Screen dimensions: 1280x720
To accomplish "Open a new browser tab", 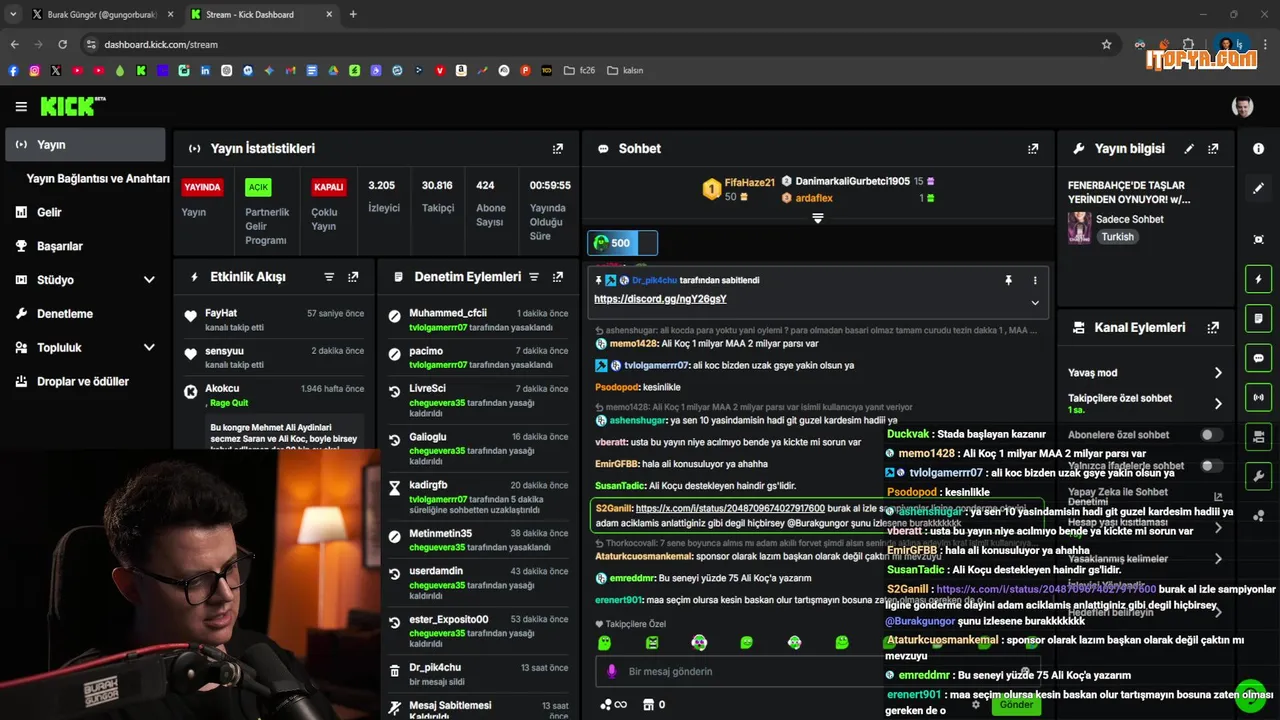I will point(353,14).
